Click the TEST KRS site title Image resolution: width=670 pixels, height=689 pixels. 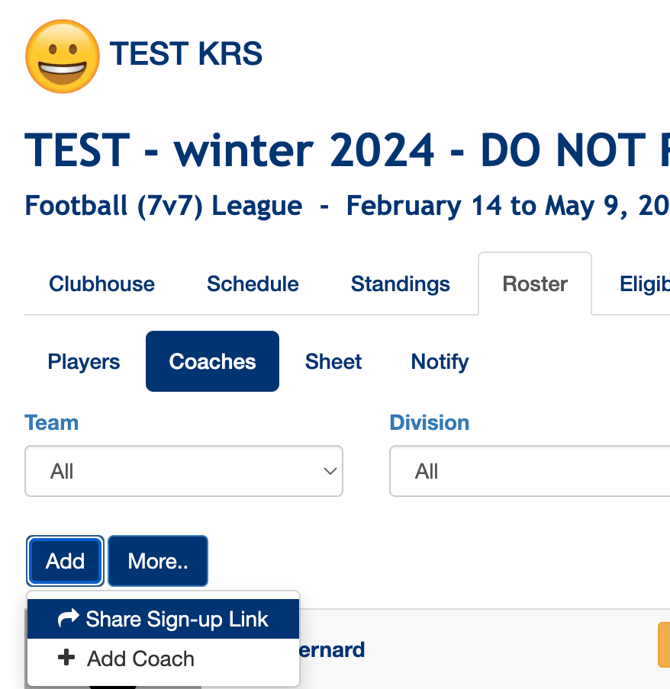[x=186, y=53]
